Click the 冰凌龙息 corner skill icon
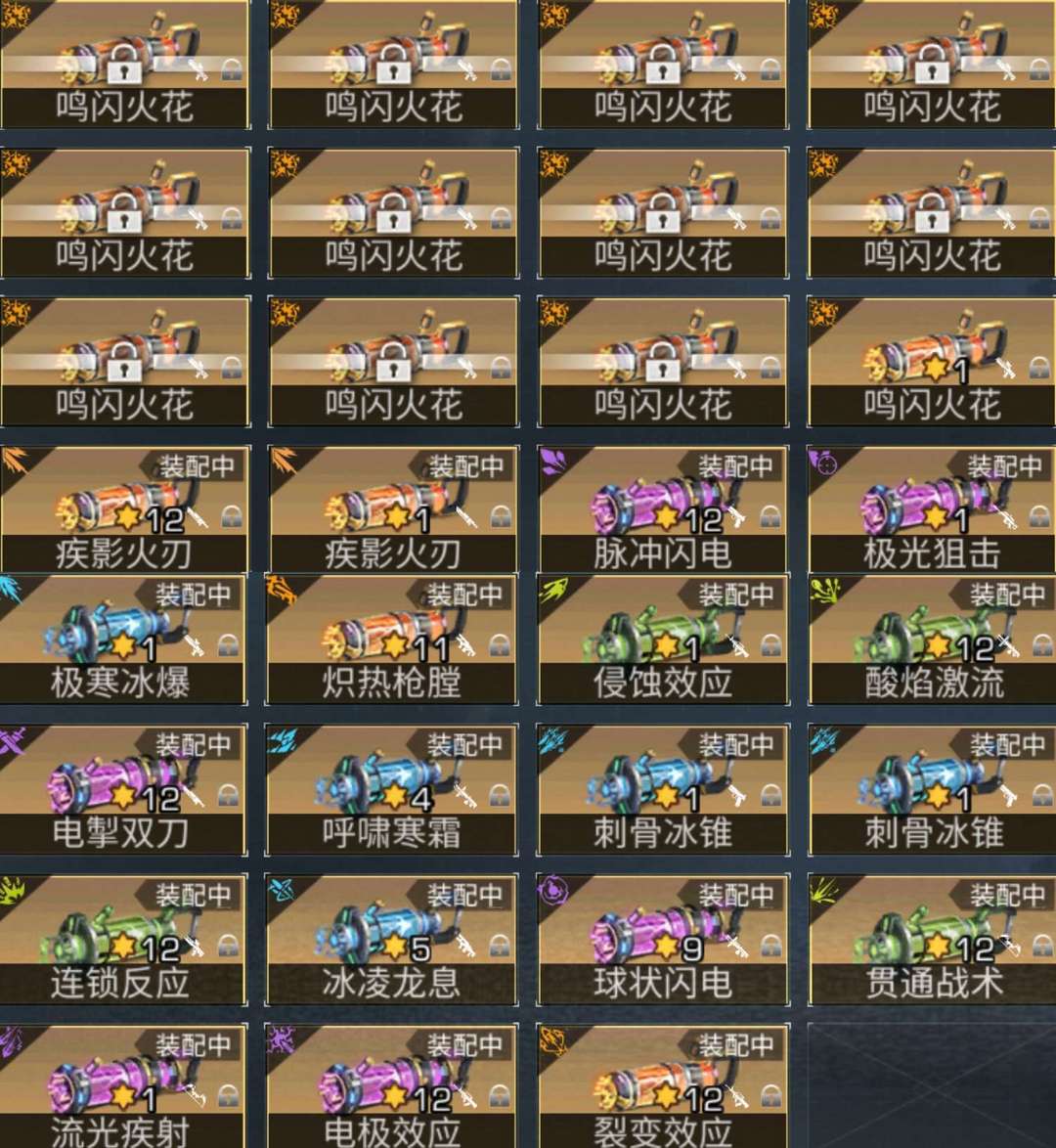The image size is (1056, 1148). (x=283, y=890)
